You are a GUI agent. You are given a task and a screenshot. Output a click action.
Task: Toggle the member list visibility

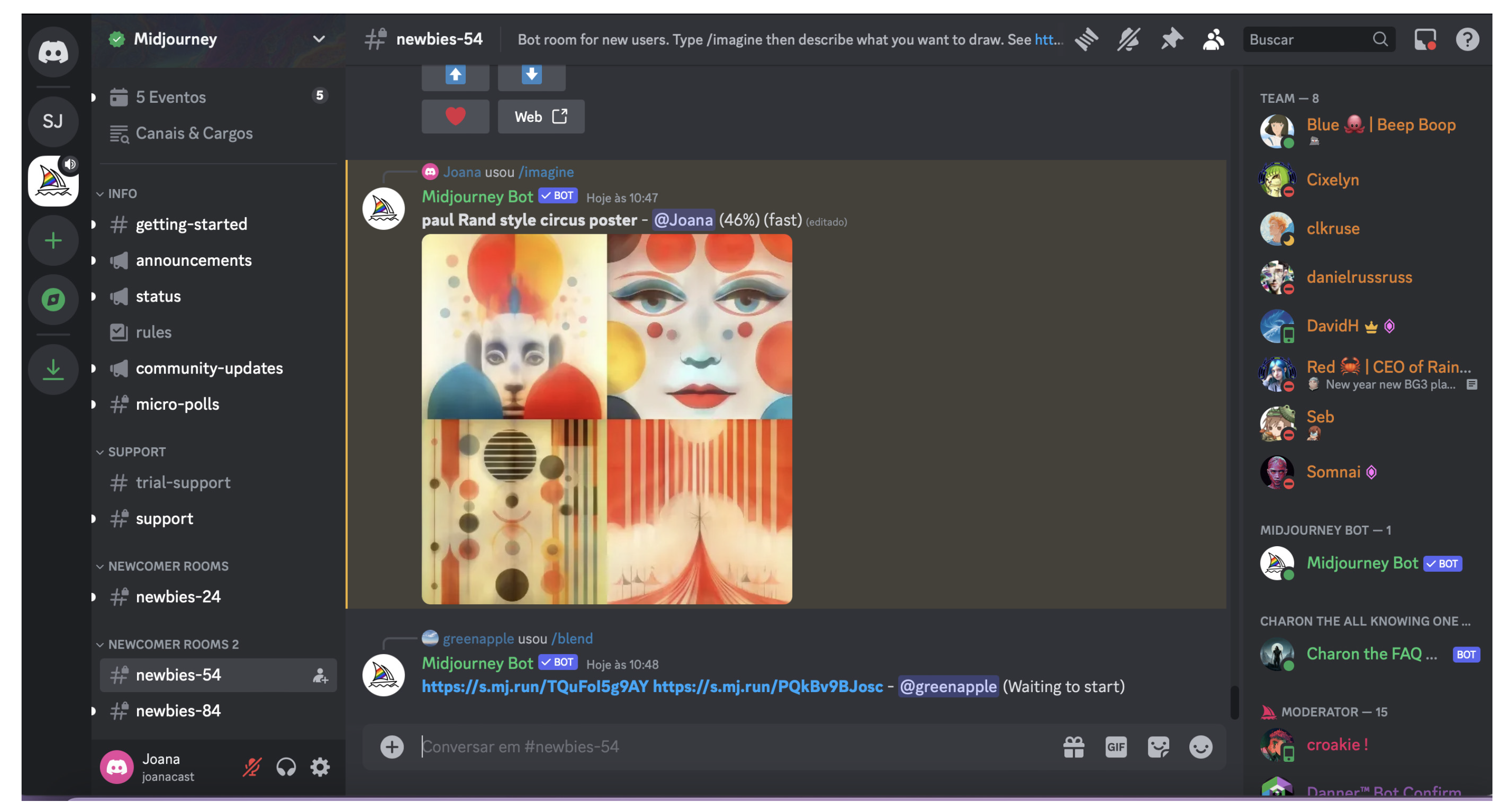1213,39
